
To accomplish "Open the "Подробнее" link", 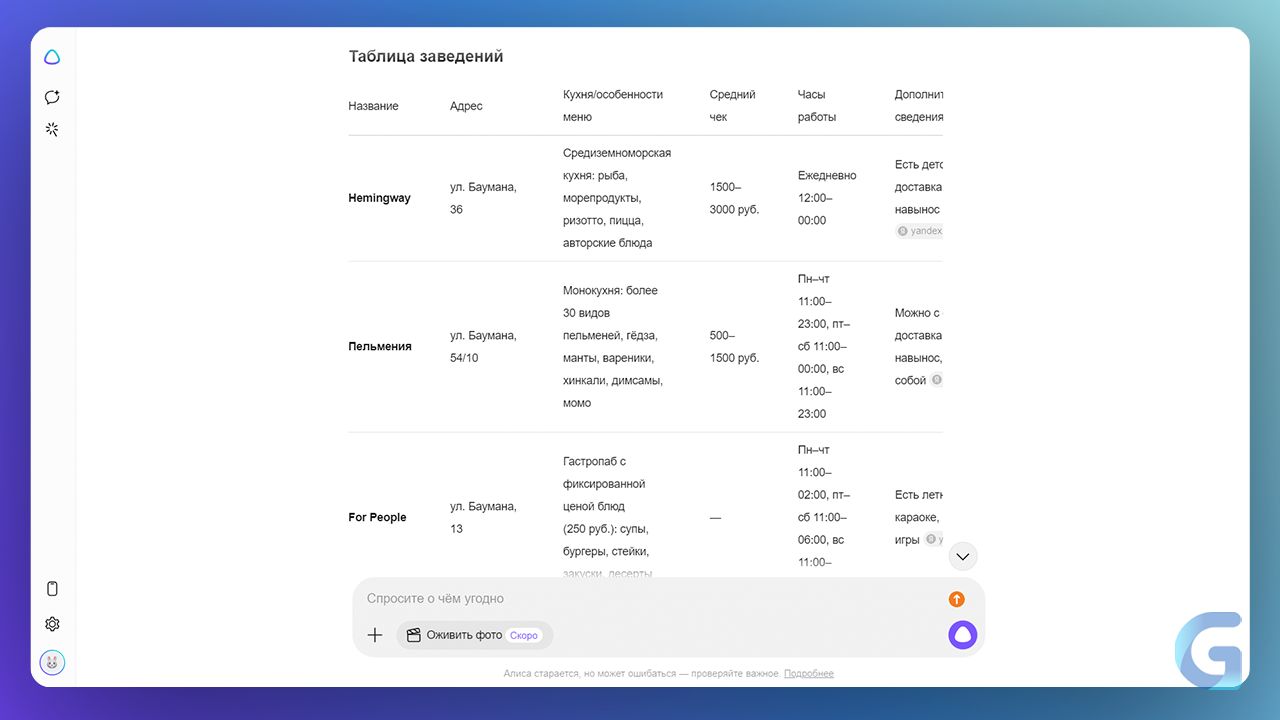I will [808, 674].
